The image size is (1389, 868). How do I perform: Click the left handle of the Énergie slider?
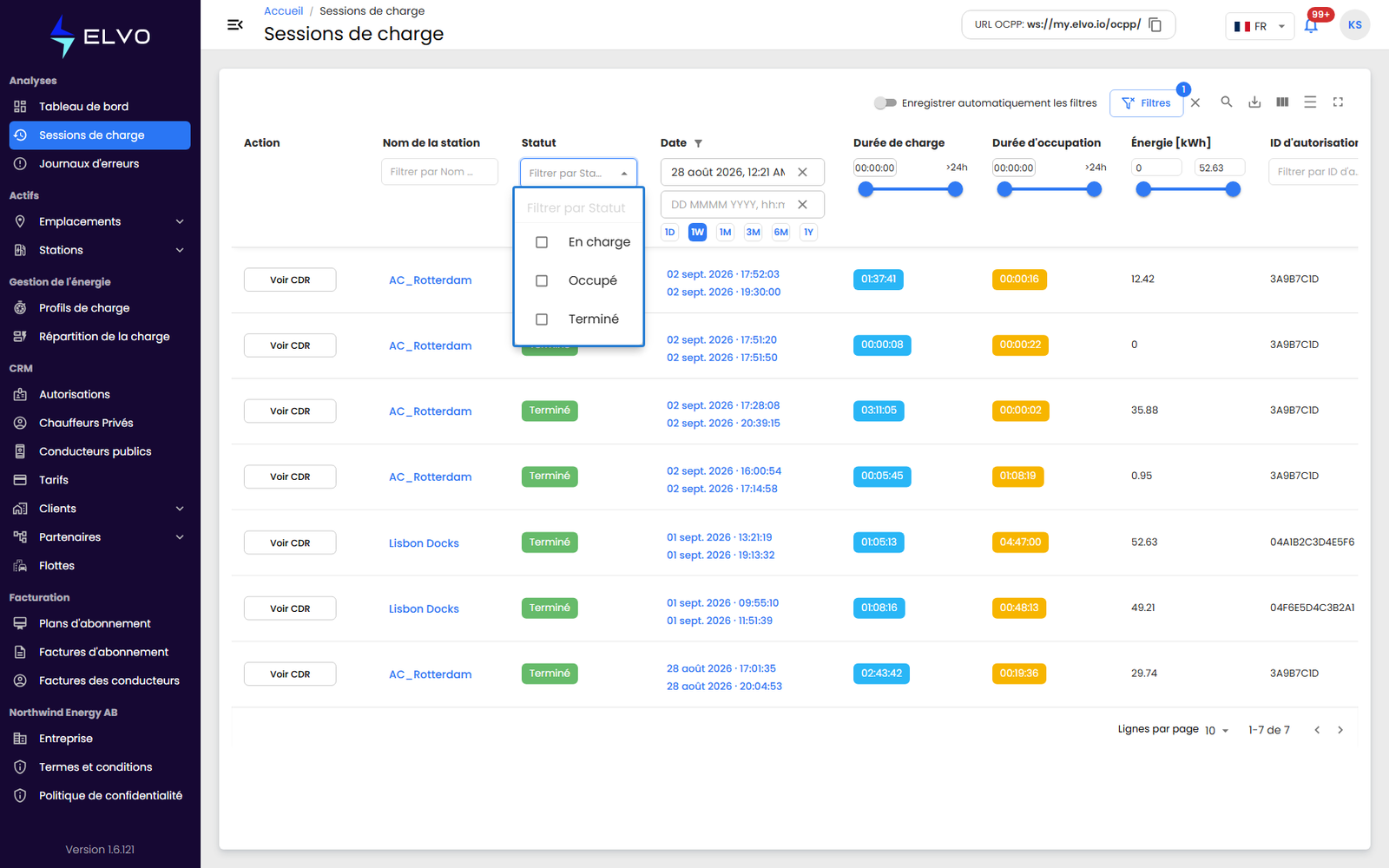pos(1143,189)
